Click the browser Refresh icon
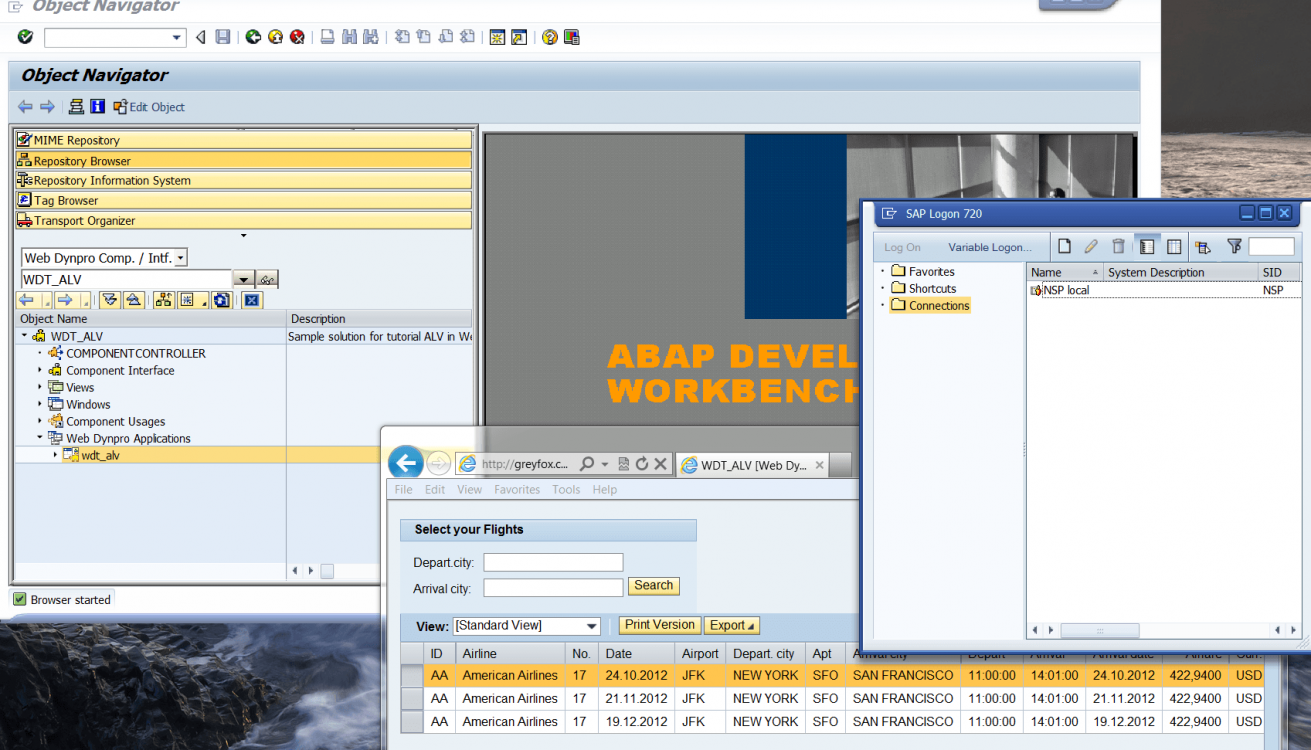Viewport: 1311px width, 750px height. click(642, 464)
